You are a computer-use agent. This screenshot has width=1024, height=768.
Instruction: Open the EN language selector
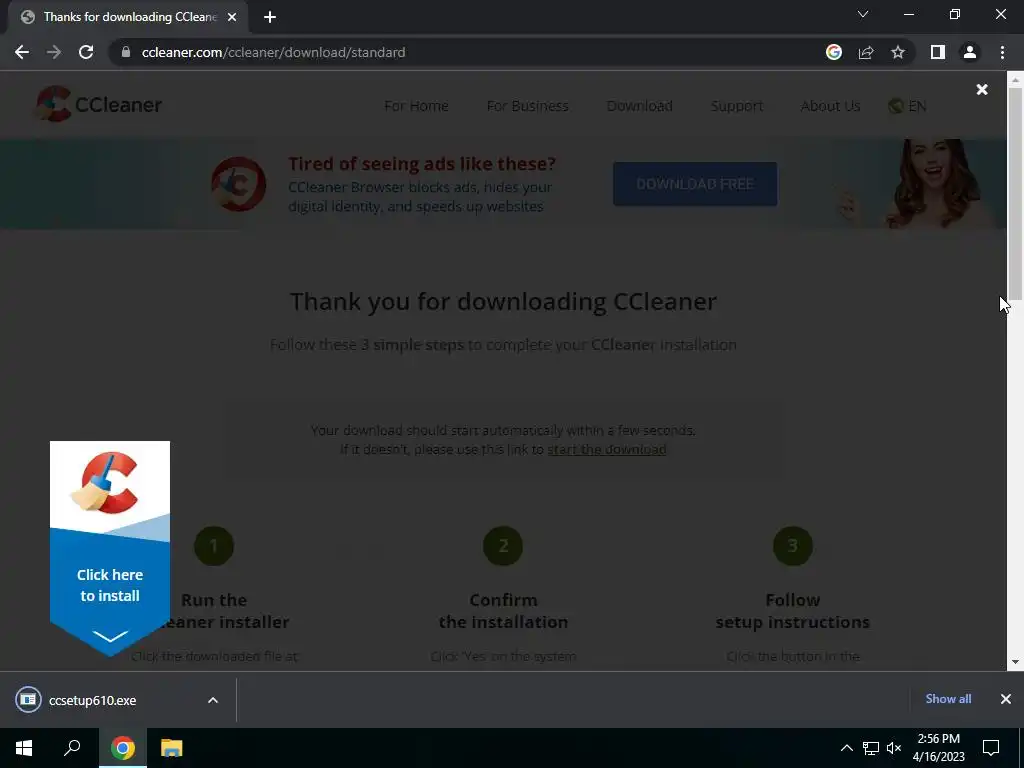(x=908, y=106)
